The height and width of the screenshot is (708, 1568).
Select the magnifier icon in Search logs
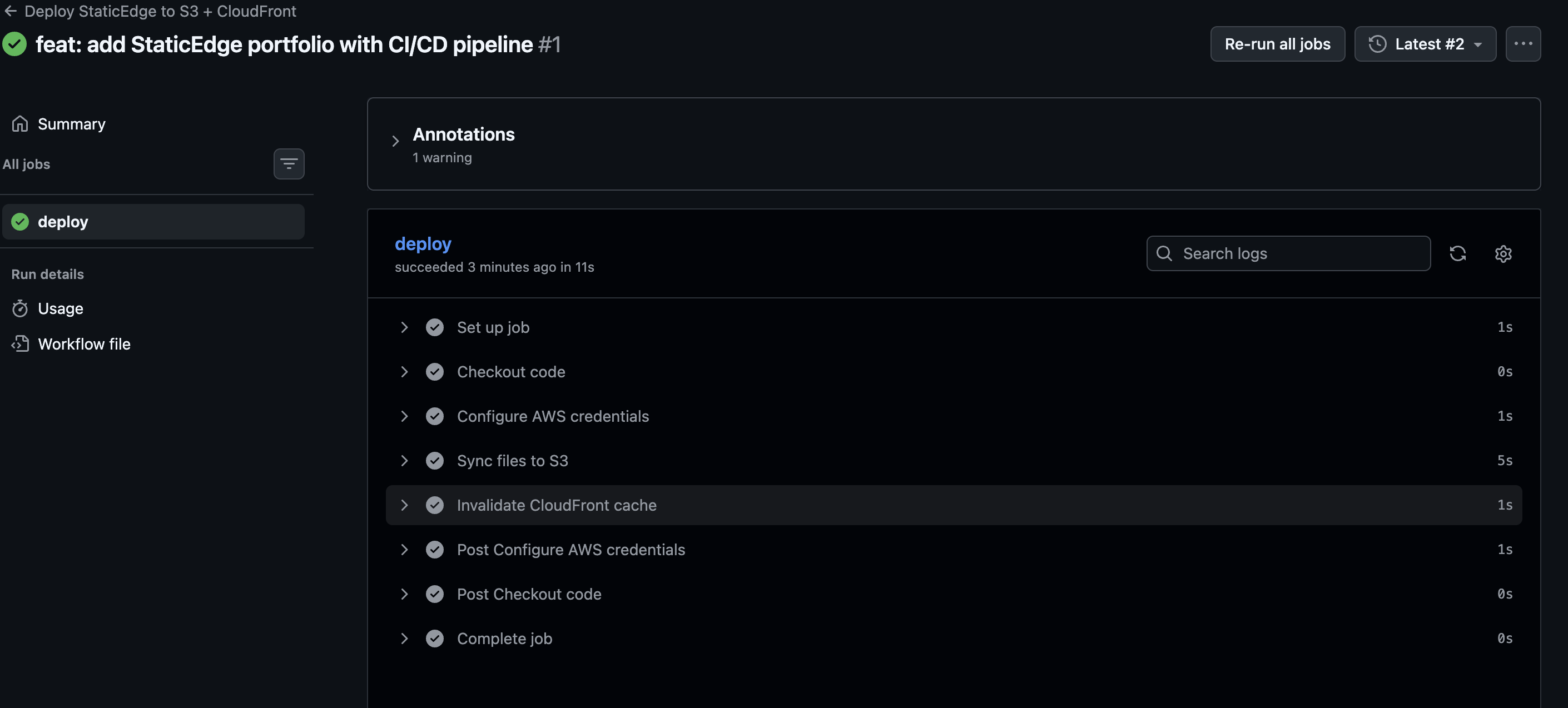[1164, 253]
